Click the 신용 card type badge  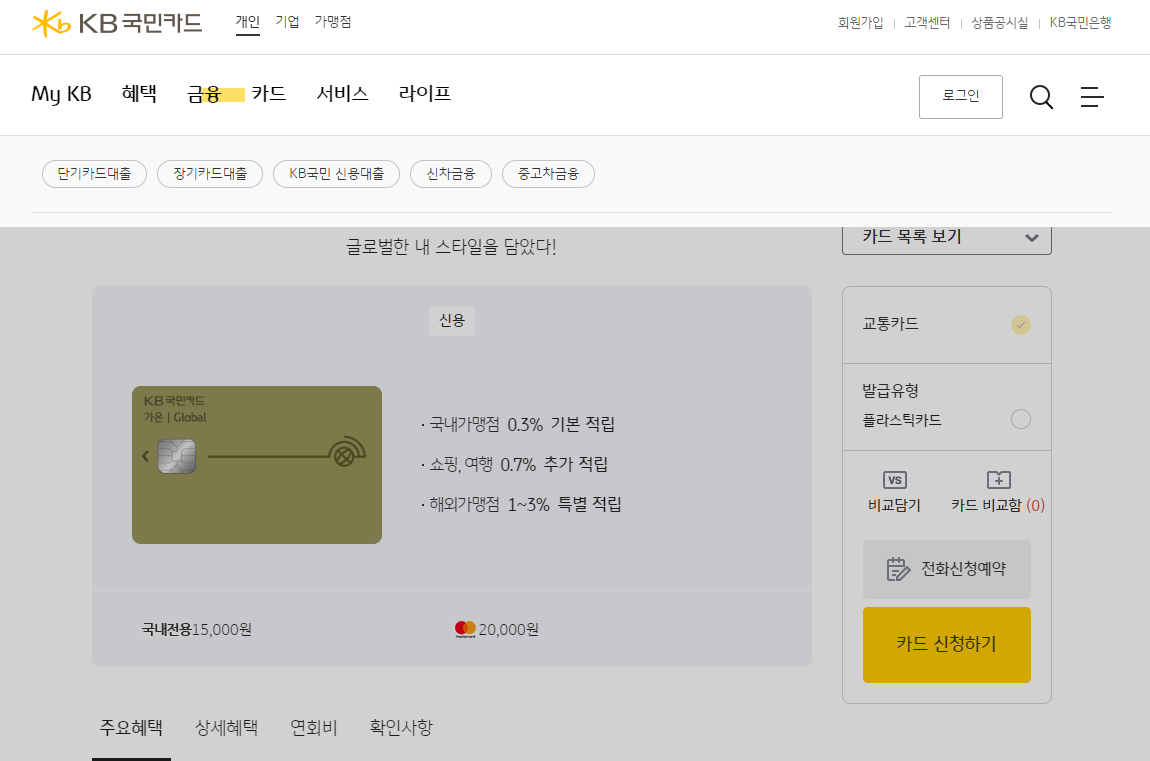pyautogui.click(x=452, y=321)
